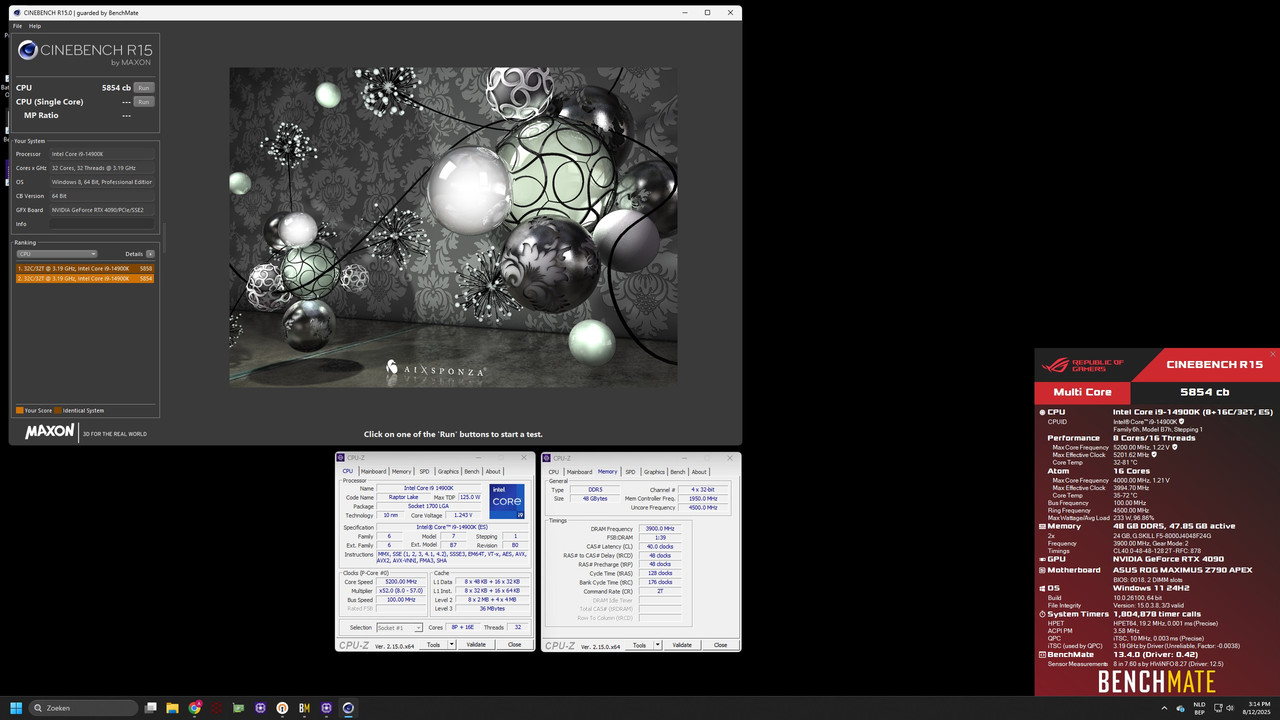The image size is (1280, 720).
Task: Click System Timers clock icon in BenchMate panel
Action: [1042, 614]
